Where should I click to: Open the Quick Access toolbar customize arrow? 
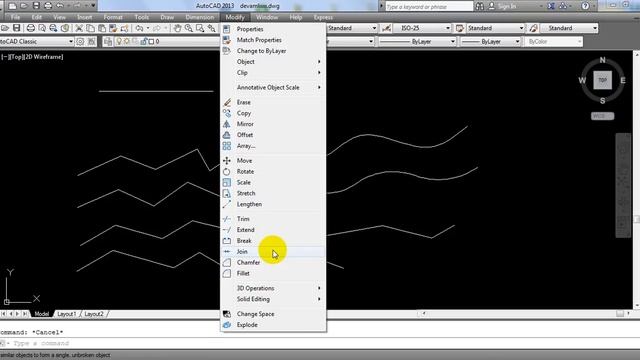click(x=93, y=6)
